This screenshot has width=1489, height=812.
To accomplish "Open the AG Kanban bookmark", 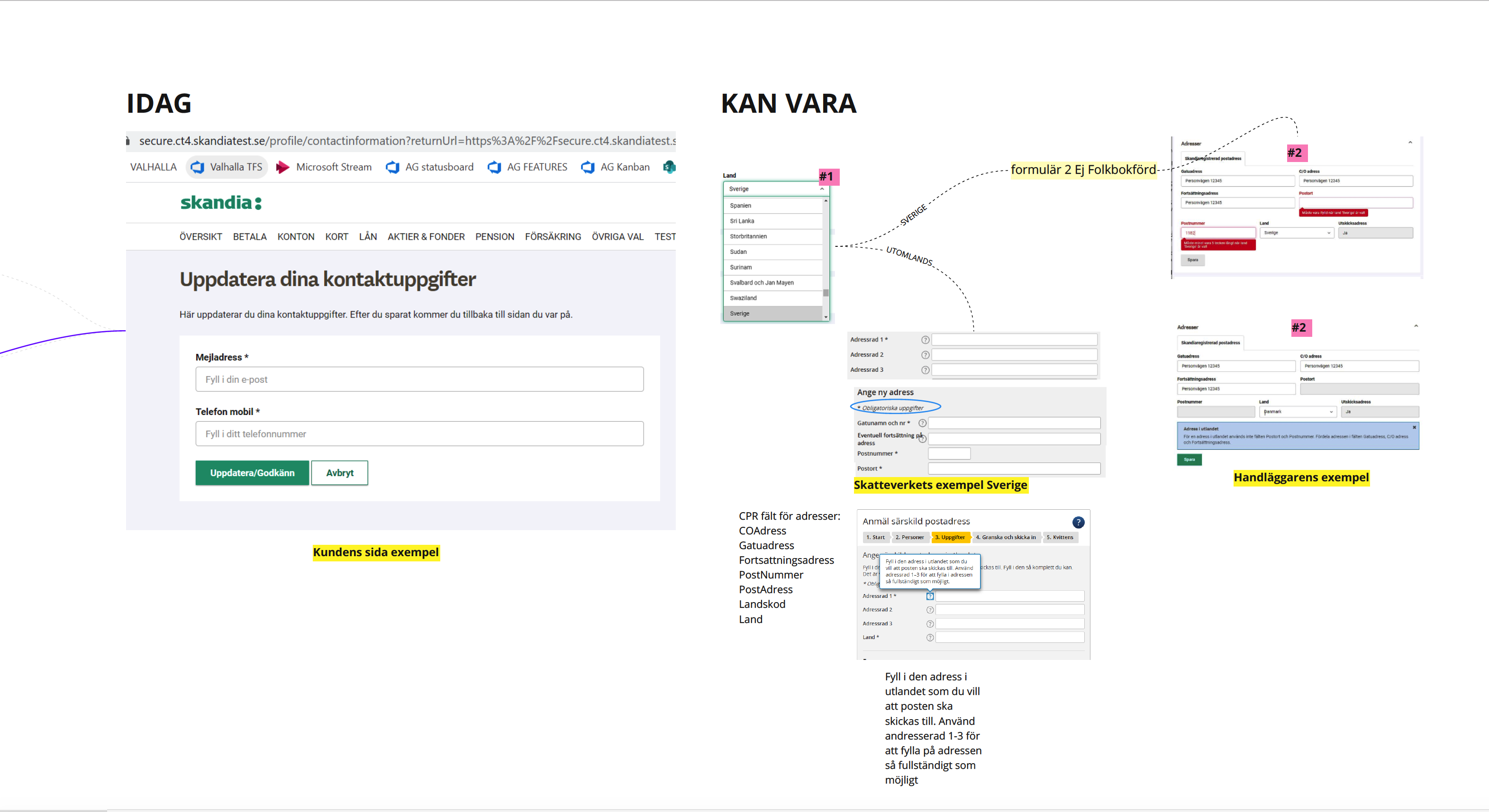I will (615, 167).
